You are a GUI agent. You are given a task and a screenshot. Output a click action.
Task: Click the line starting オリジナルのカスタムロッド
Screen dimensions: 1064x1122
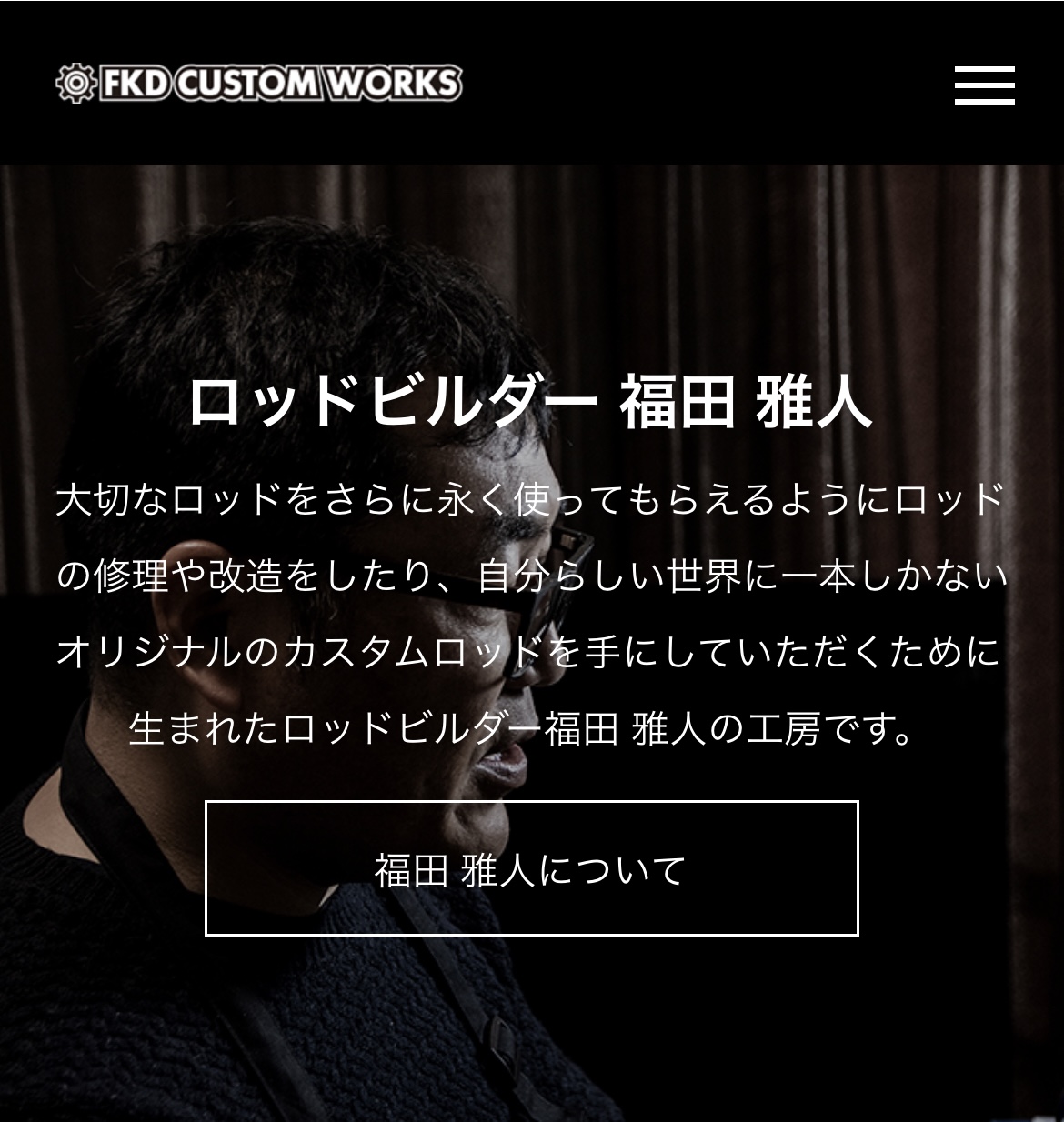(x=528, y=653)
